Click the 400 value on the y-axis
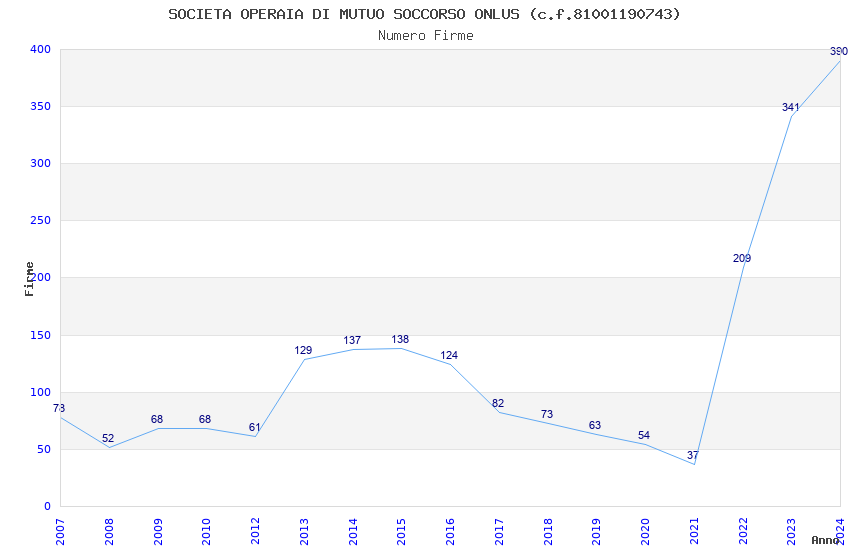 point(40,49)
